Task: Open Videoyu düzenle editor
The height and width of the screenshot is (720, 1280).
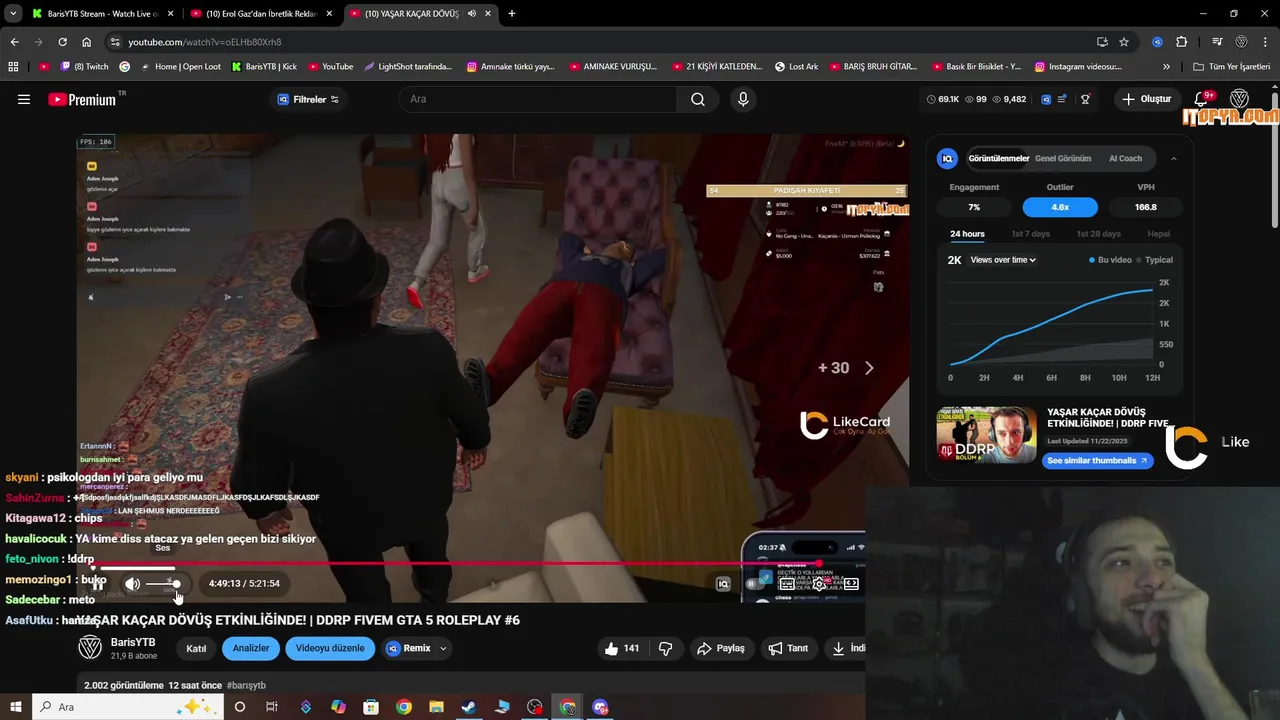Action: point(330,648)
